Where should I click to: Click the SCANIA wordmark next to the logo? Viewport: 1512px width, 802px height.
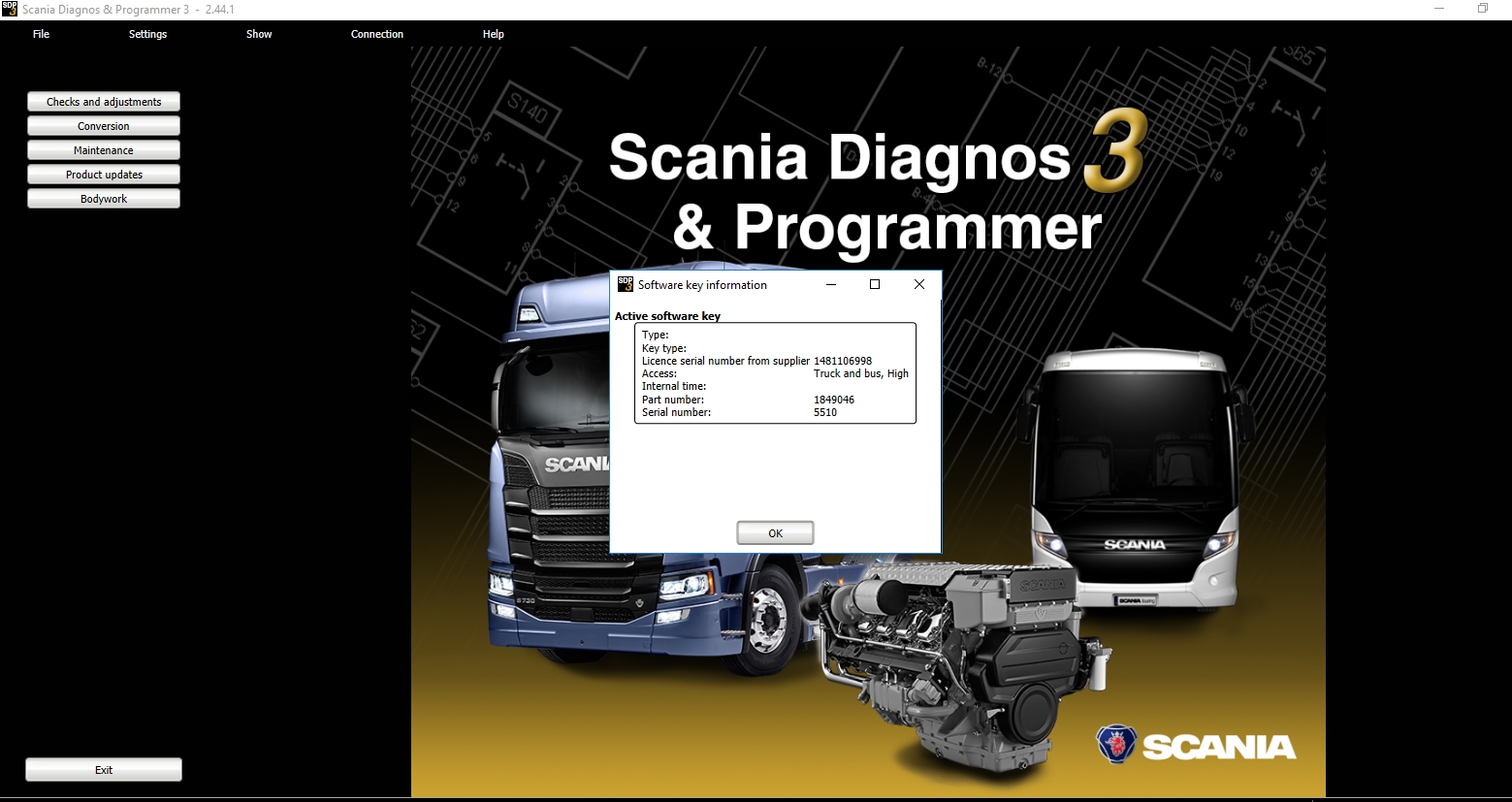pyautogui.click(x=1217, y=747)
